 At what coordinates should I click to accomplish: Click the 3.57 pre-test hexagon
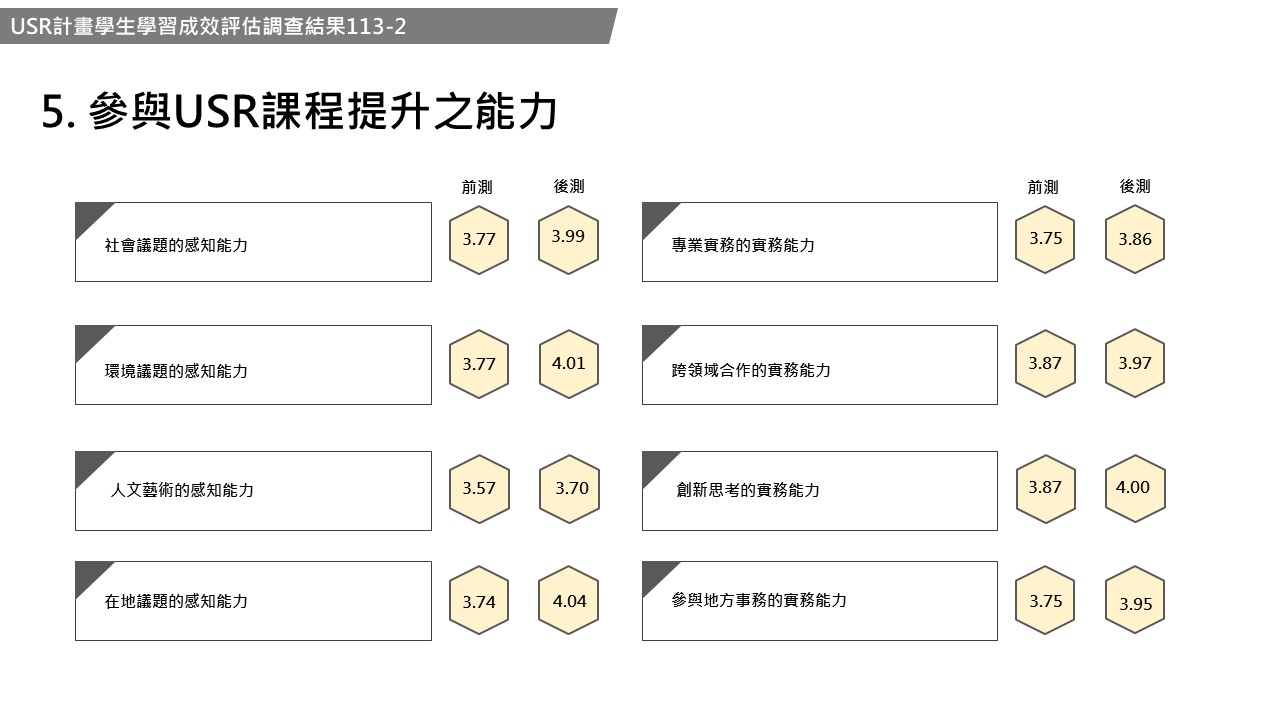pyautogui.click(x=479, y=489)
